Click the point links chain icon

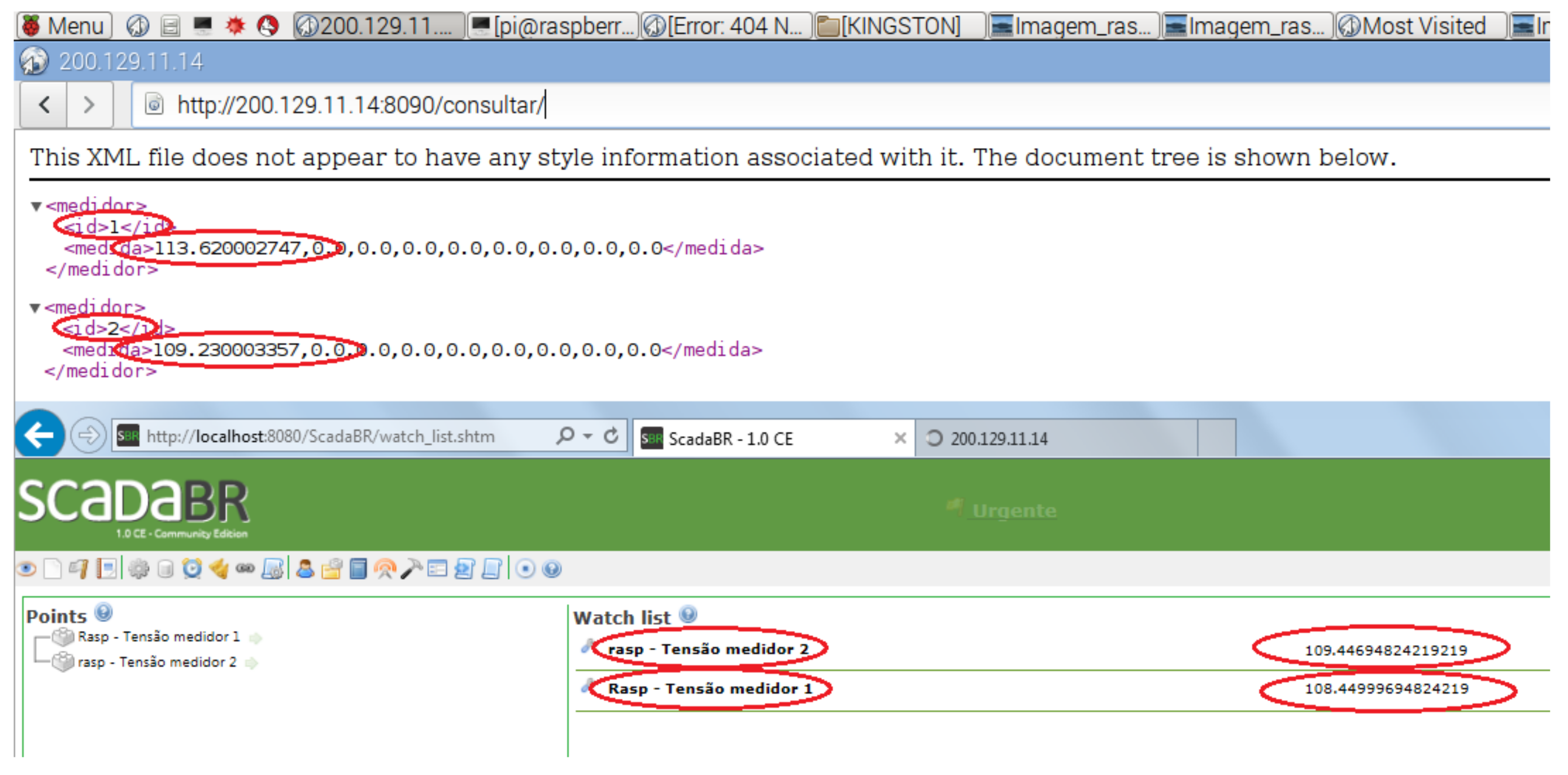(245, 569)
